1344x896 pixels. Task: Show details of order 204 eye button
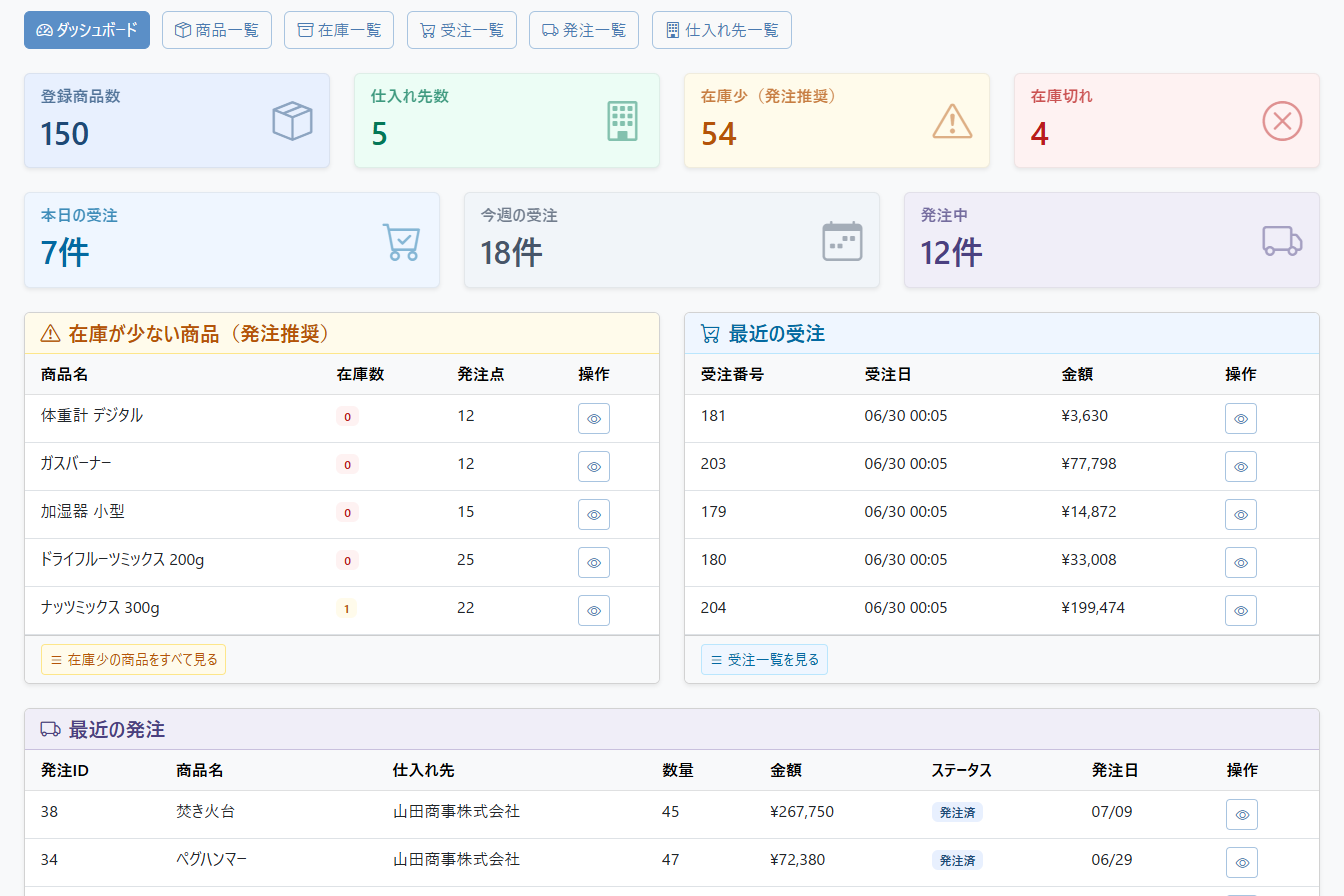pyautogui.click(x=1241, y=611)
